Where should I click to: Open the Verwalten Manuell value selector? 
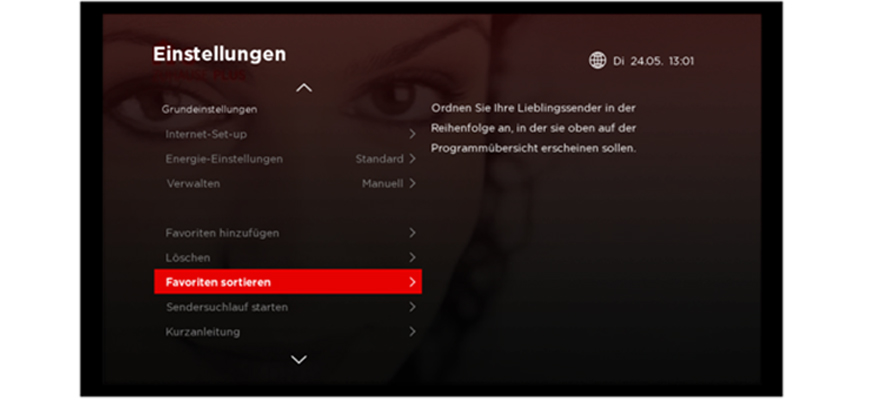click(x=389, y=183)
